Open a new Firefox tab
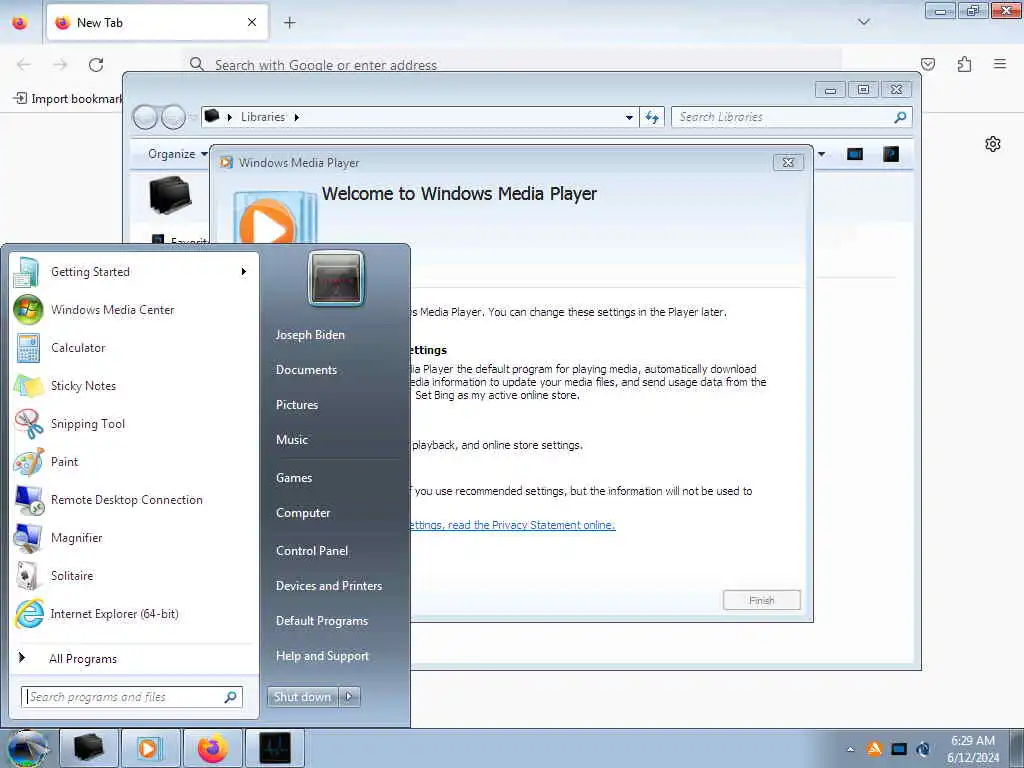1024x768 pixels. click(289, 23)
